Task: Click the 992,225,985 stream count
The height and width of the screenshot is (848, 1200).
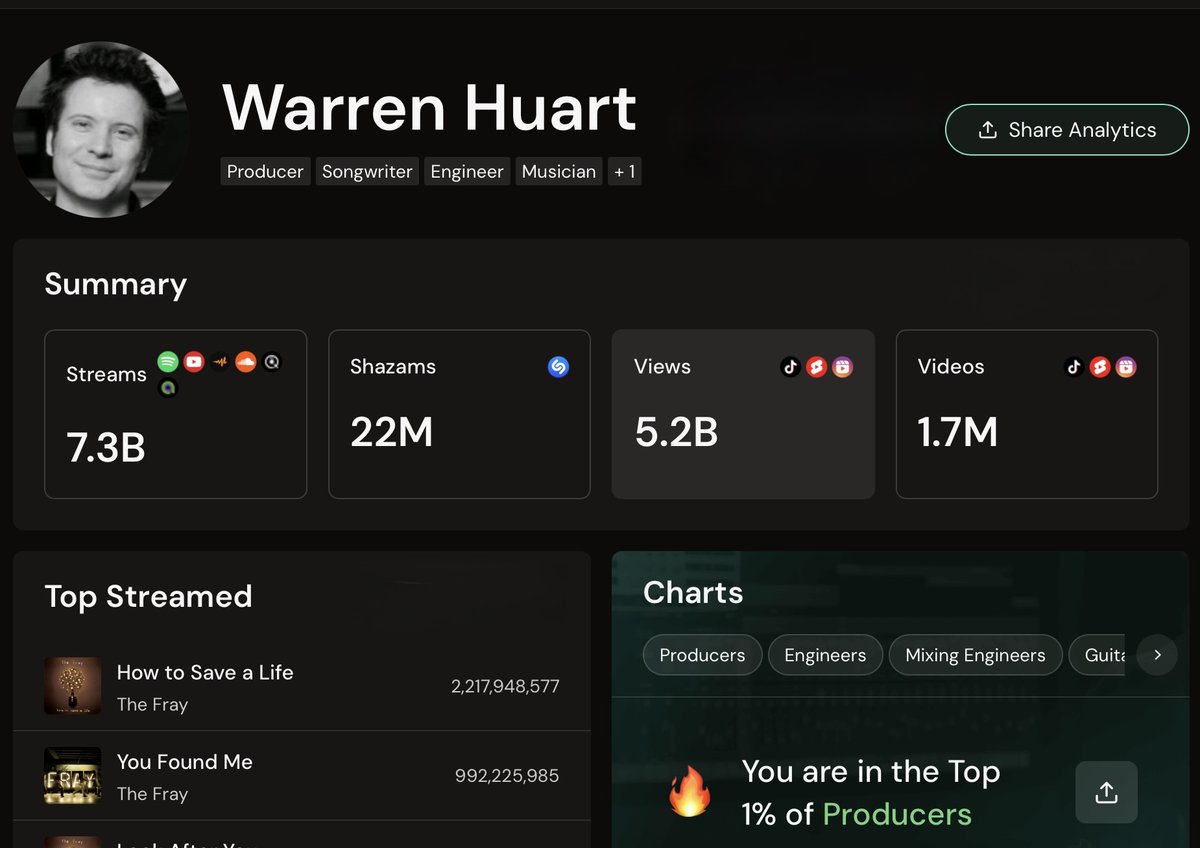Action: tap(507, 776)
